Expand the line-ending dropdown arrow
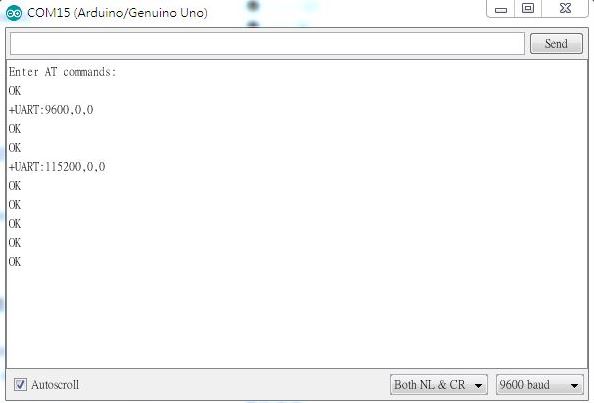Image resolution: width=594 pixels, height=403 pixels. point(478,386)
